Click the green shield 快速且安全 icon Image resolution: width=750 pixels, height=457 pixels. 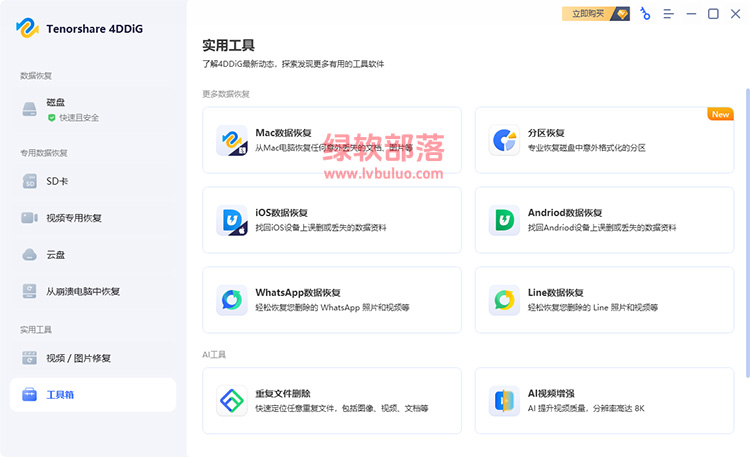click(52, 118)
